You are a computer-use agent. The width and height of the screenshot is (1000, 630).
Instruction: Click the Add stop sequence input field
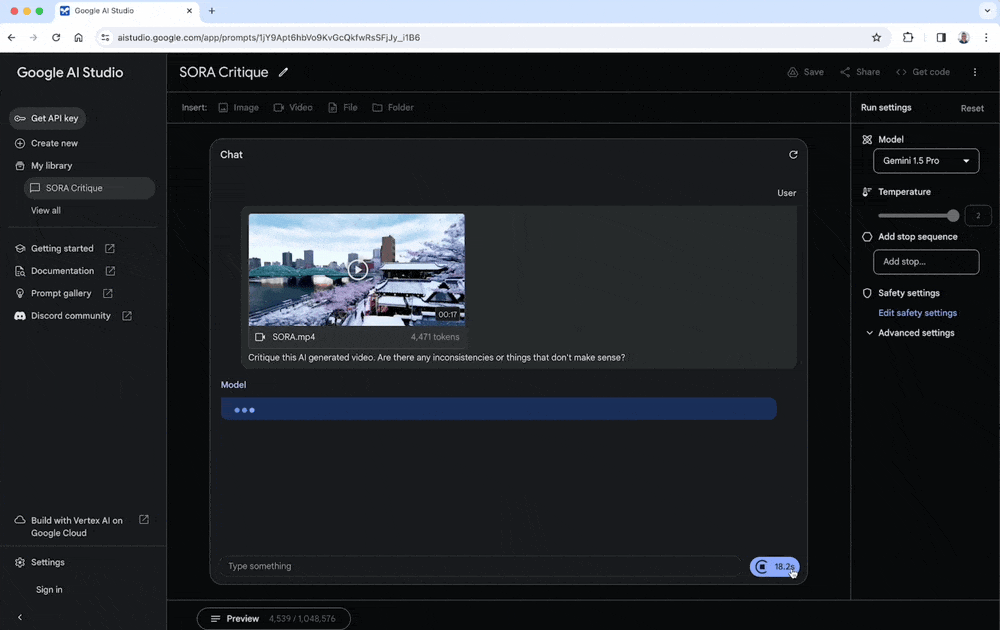coord(925,262)
